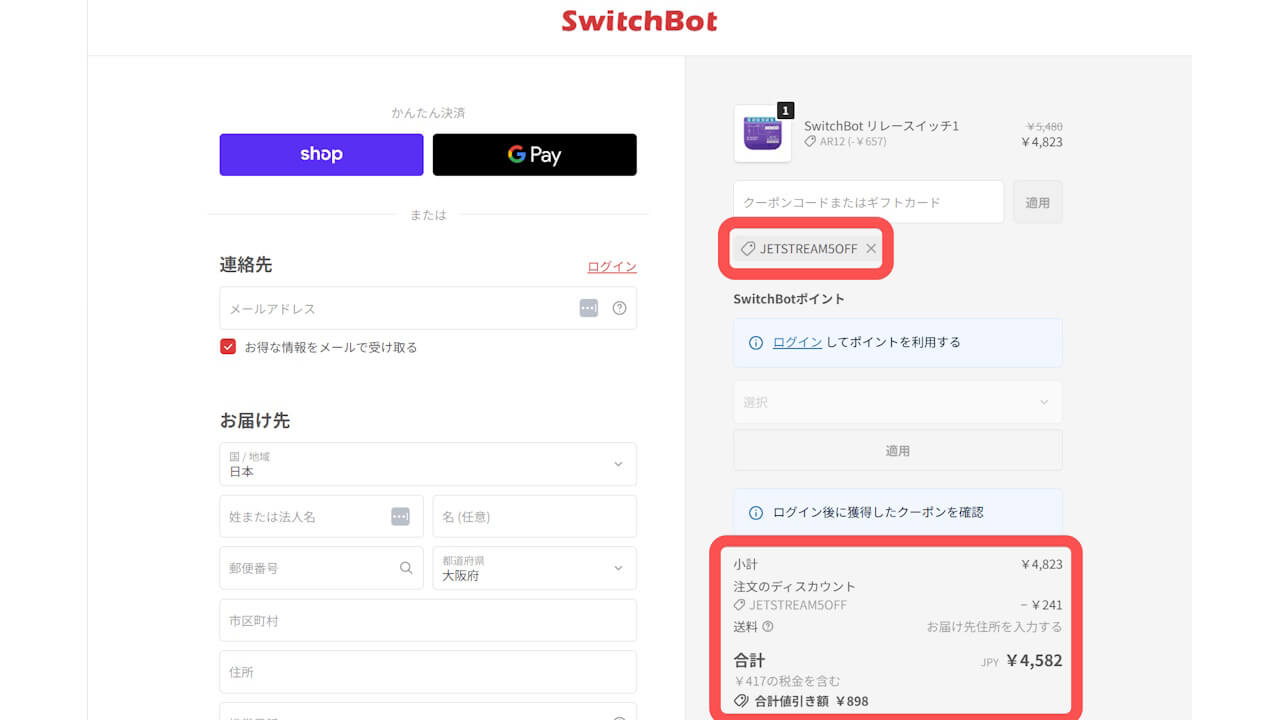Screen dimensions: 1280x720
Task: Click the JETSTREAM5OFF tag icon
Action: coord(747,248)
